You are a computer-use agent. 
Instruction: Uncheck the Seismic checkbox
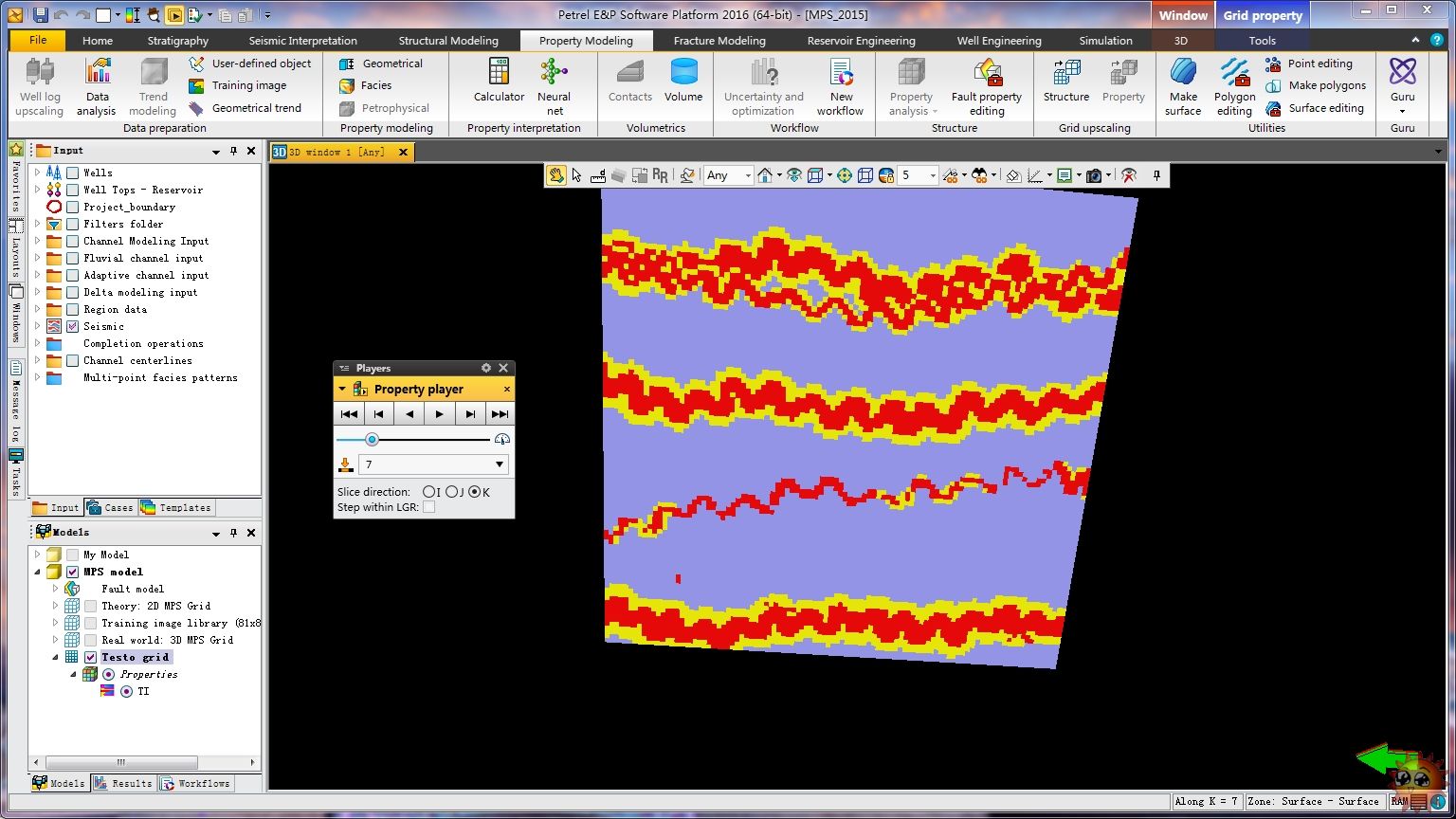tap(72, 326)
